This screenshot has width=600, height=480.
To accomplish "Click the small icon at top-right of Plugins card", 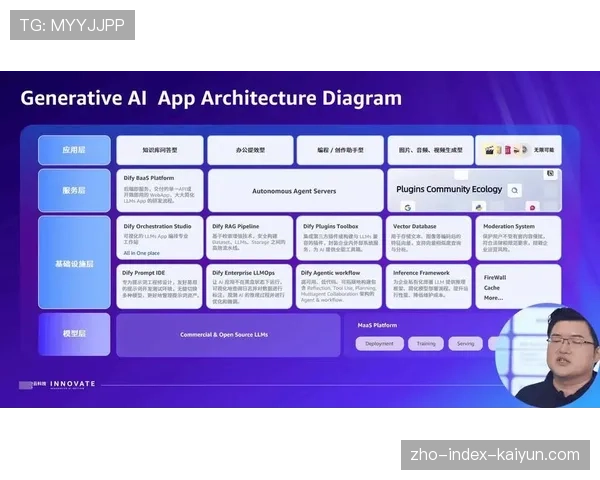I will coord(550,175).
